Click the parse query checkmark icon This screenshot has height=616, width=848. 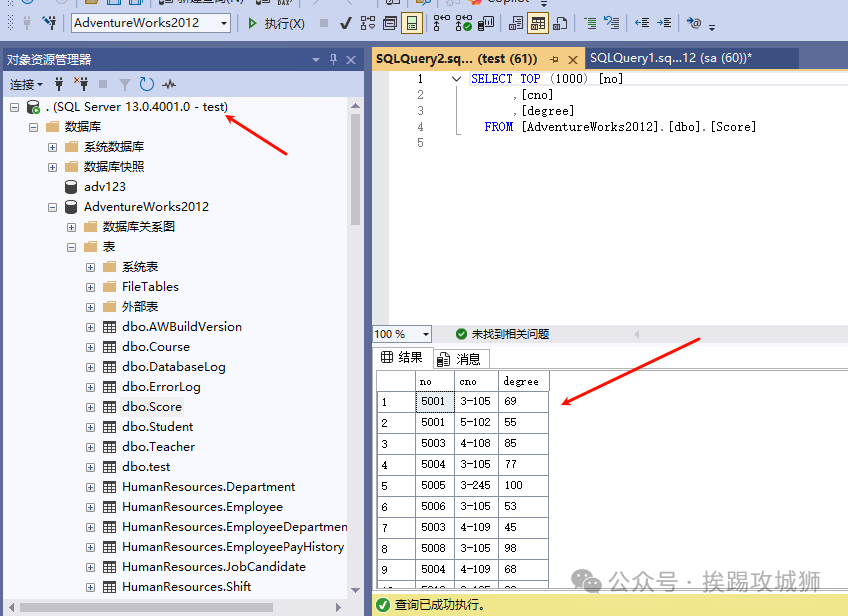[x=346, y=23]
